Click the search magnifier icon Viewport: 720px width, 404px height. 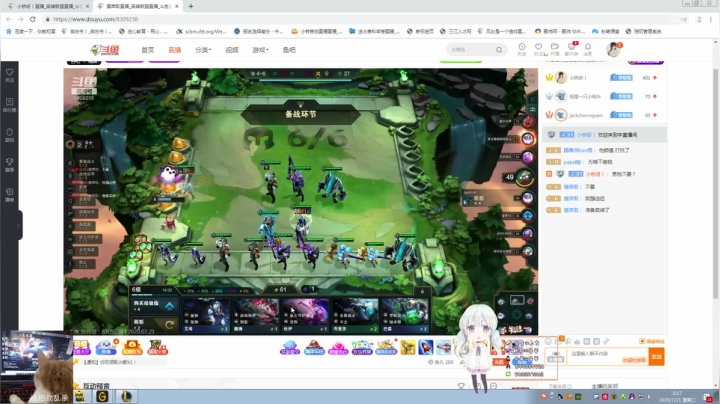click(x=499, y=50)
